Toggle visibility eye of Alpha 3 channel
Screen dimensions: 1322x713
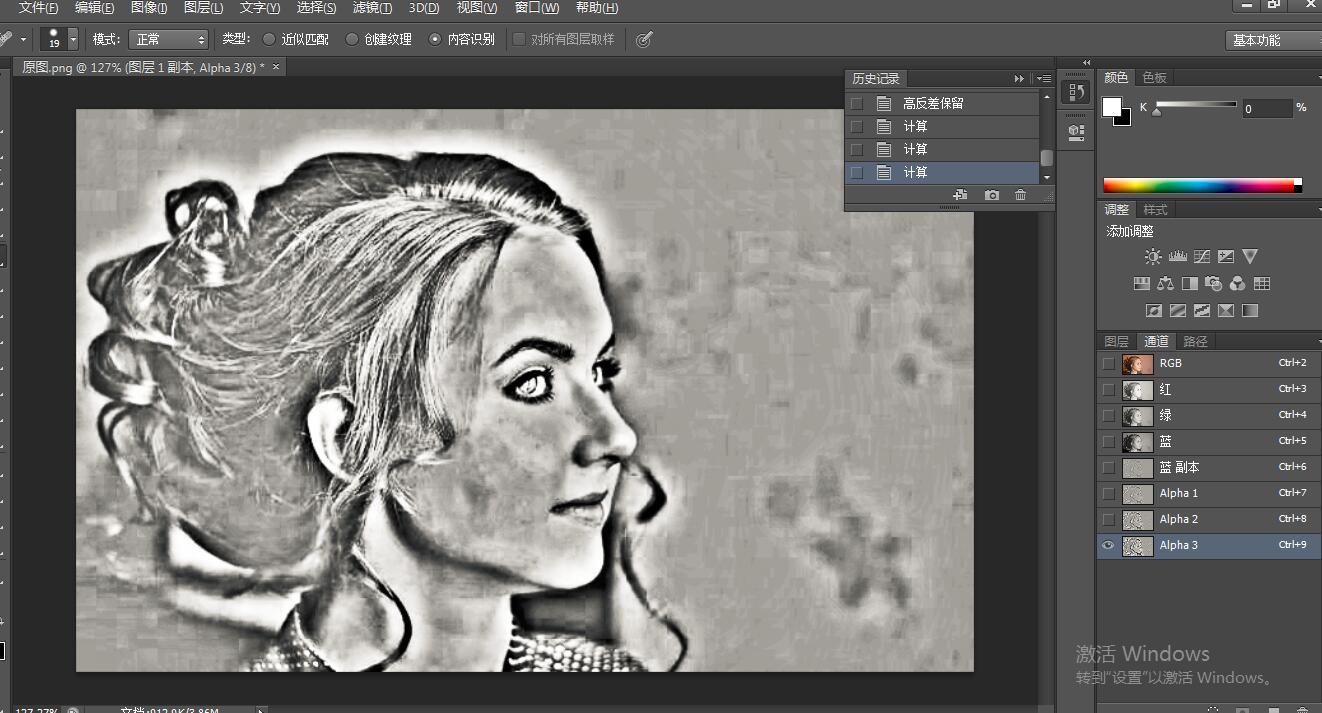1108,545
